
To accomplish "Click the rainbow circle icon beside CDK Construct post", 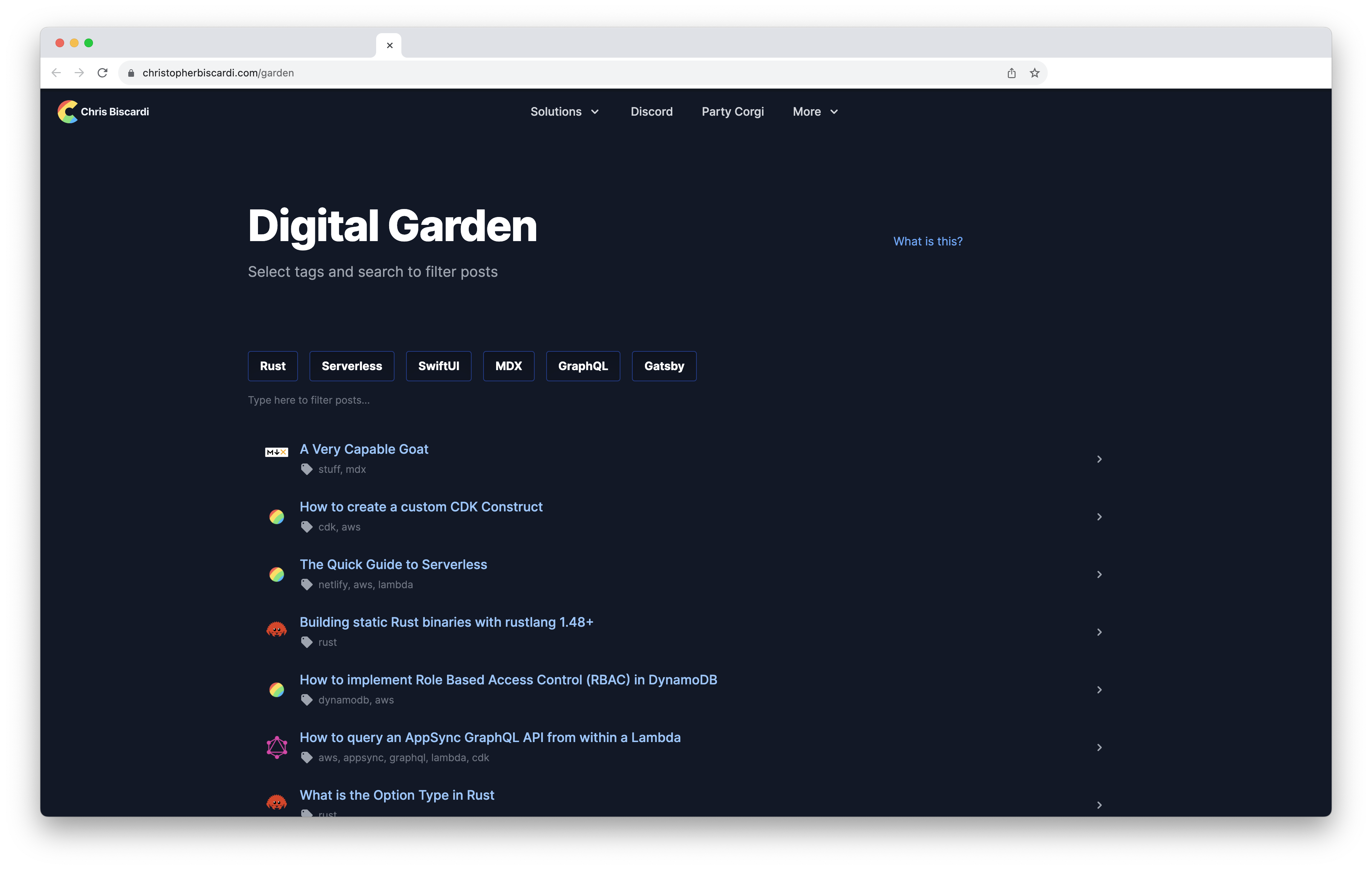I will pos(276,516).
